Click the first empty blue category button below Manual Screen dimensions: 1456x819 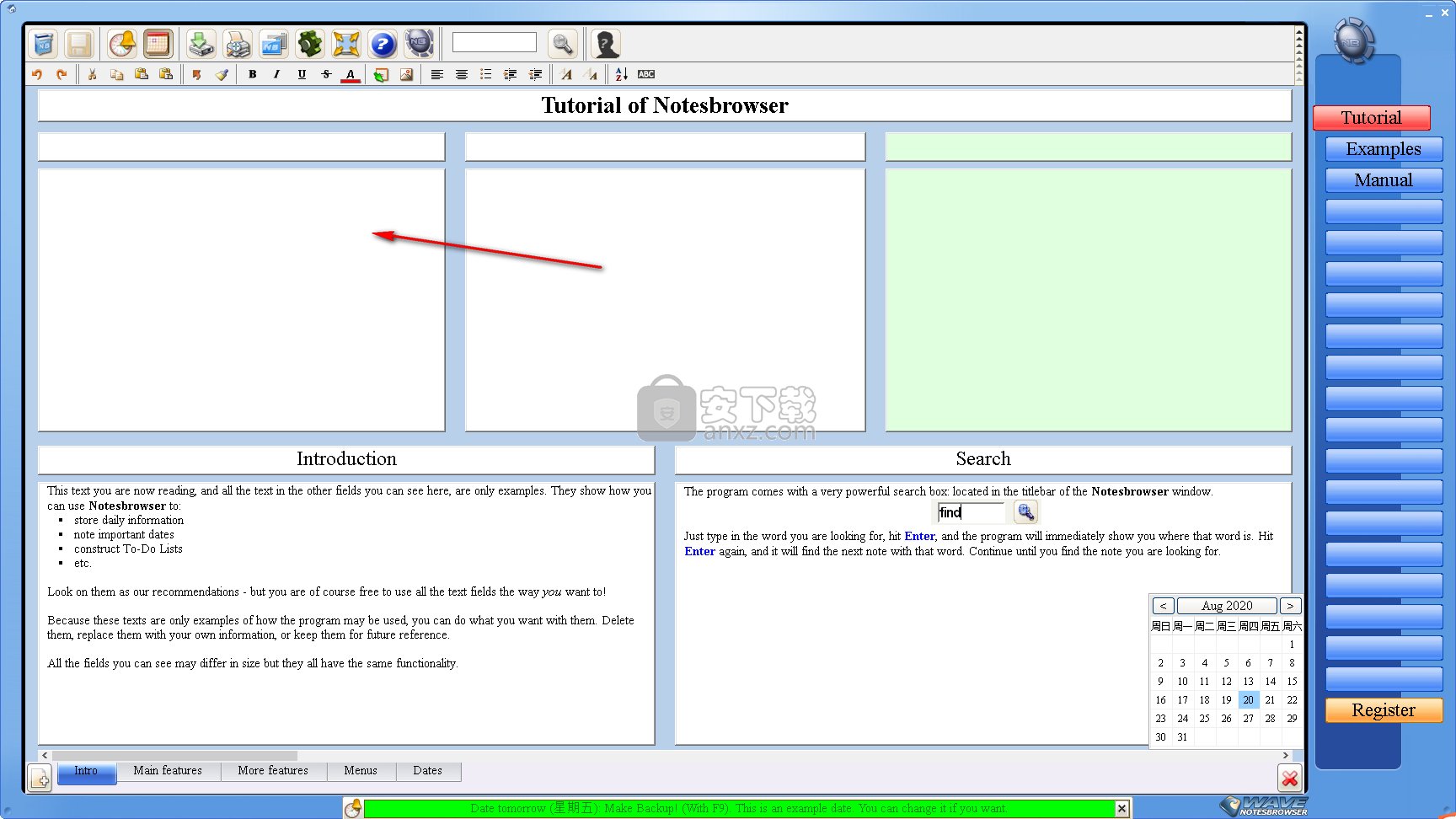(x=1384, y=211)
